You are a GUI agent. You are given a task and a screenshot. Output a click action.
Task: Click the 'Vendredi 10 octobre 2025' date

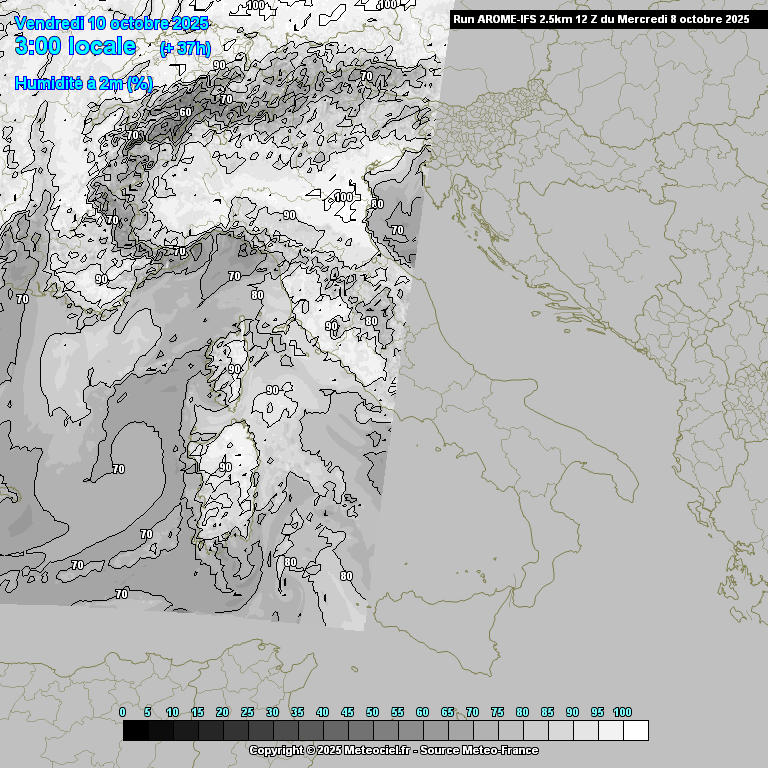(x=113, y=23)
